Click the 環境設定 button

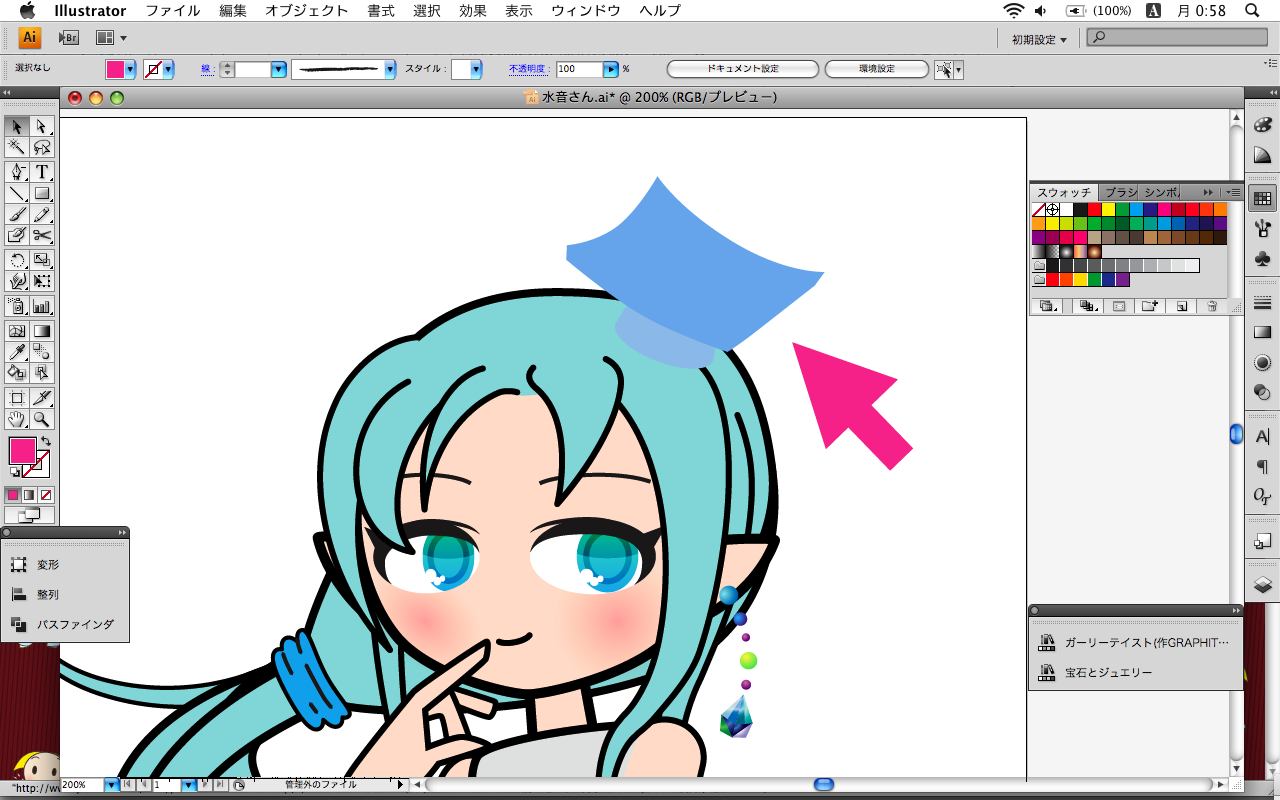click(x=877, y=69)
